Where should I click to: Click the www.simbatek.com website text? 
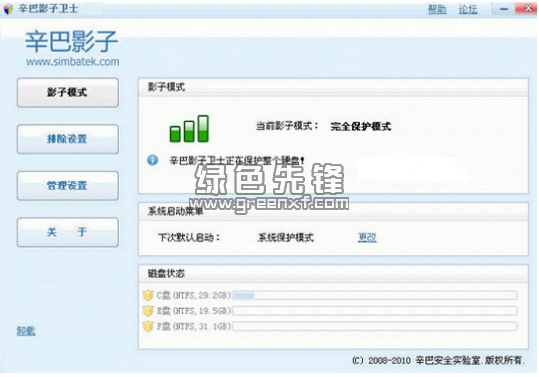tap(73, 62)
